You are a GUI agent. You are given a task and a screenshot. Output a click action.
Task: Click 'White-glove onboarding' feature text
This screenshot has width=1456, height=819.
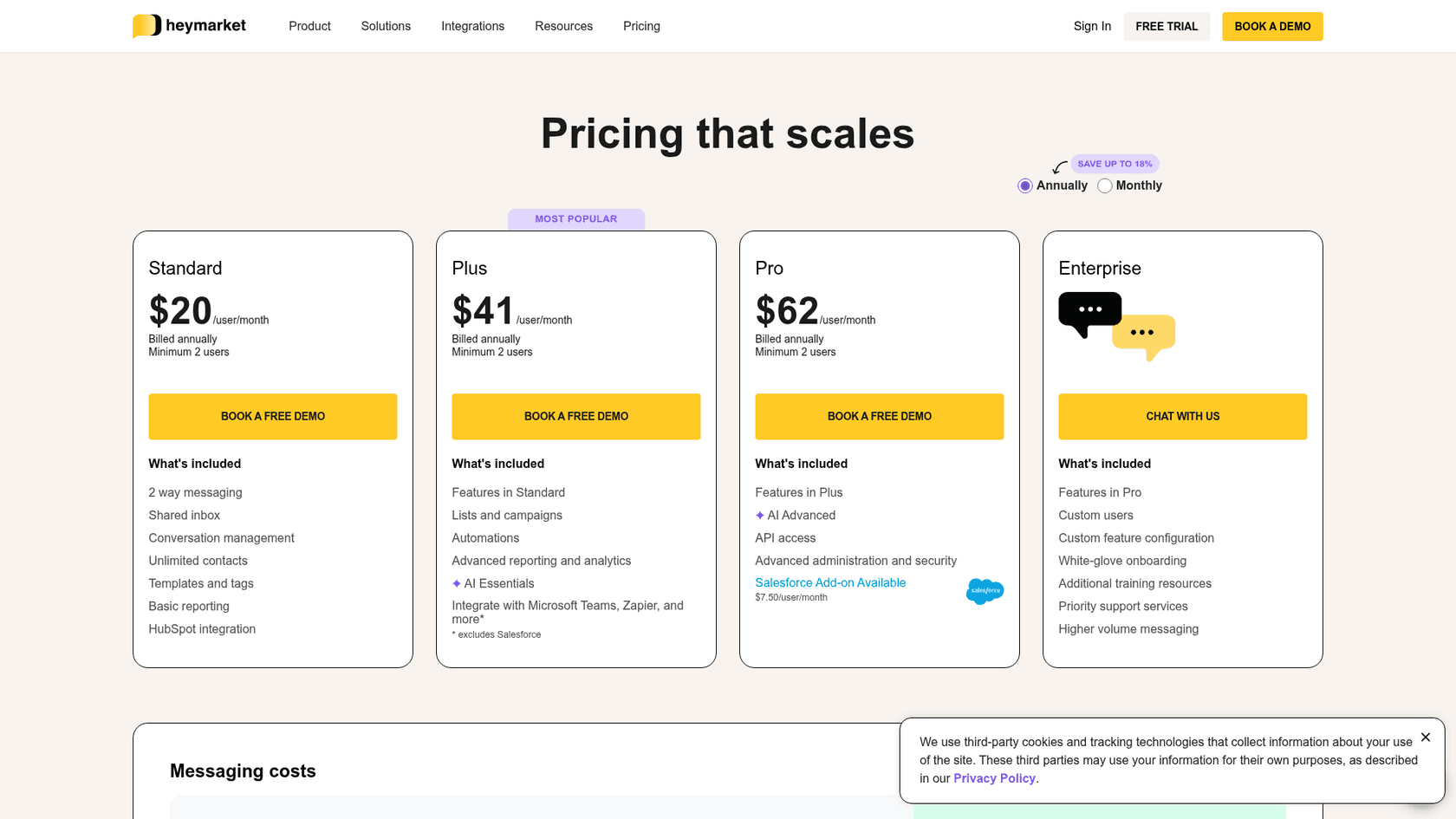pyautogui.click(x=1122, y=561)
